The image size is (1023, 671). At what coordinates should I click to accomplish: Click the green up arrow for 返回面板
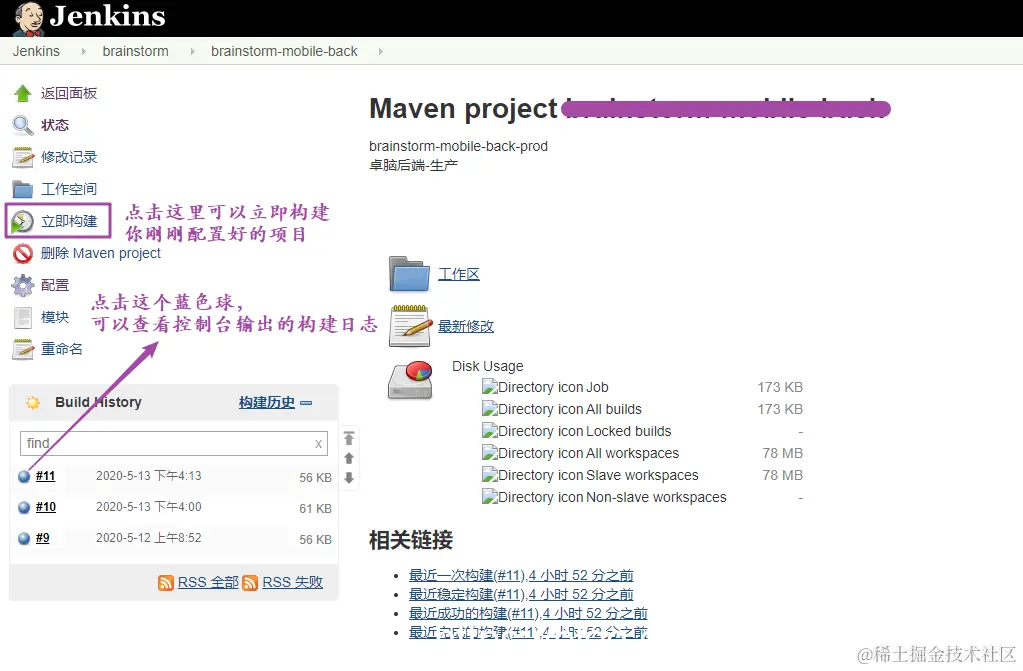22,93
